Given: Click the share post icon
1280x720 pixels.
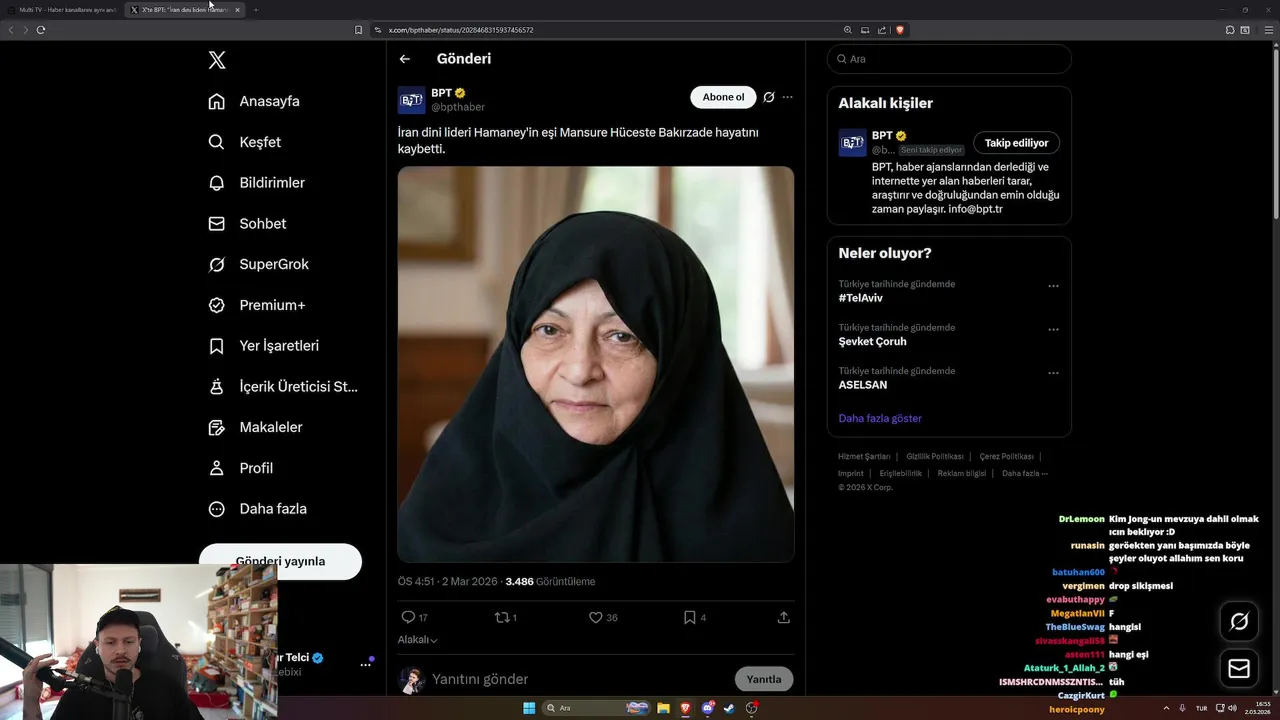Looking at the screenshot, I should [x=784, y=617].
